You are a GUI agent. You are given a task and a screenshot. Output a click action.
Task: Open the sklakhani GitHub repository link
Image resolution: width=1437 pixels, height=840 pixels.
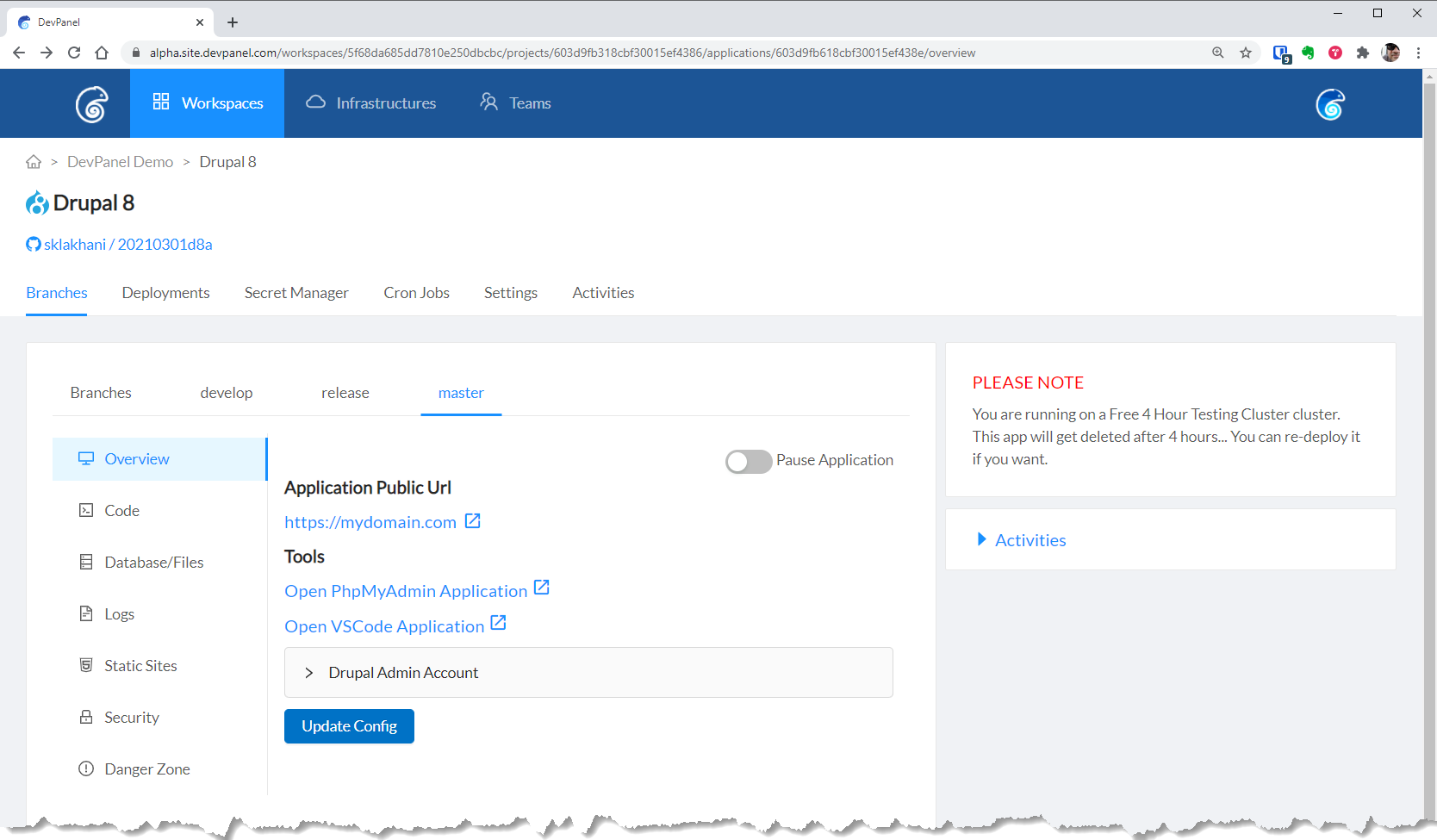(x=128, y=245)
